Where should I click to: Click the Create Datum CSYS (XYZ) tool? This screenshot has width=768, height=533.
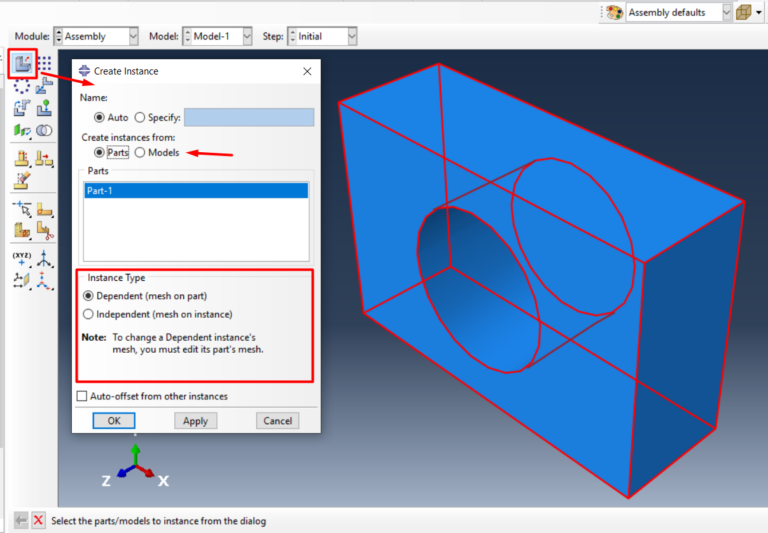click(x=22, y=258)
